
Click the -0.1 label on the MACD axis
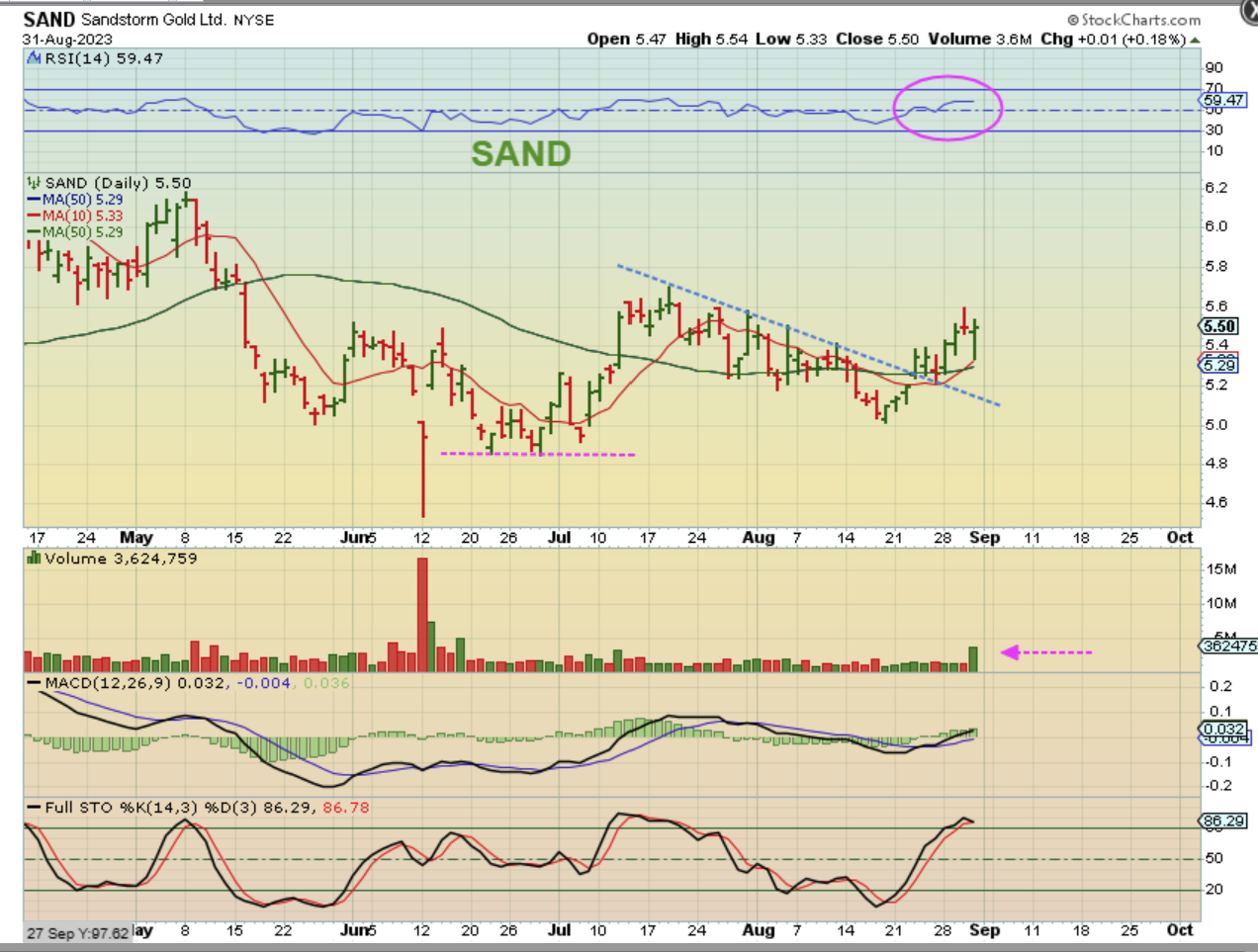pos(1216,761)
